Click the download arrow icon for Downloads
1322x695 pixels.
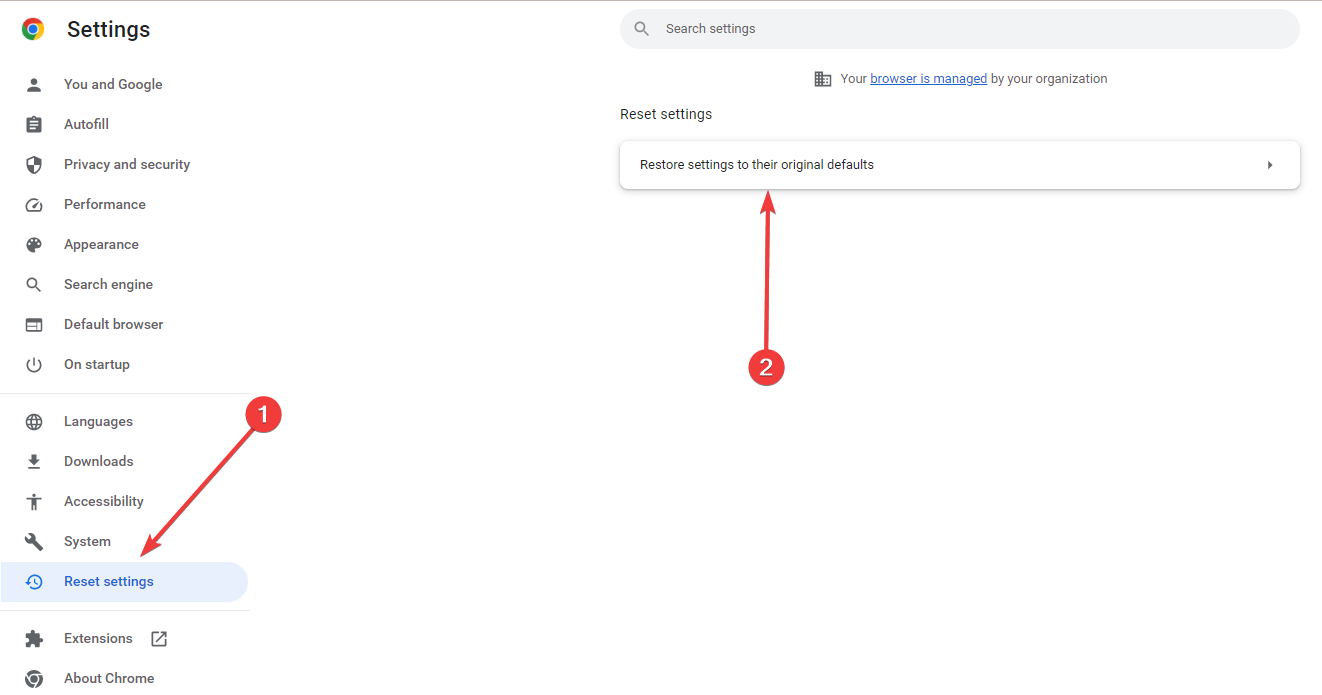point(34,461)
